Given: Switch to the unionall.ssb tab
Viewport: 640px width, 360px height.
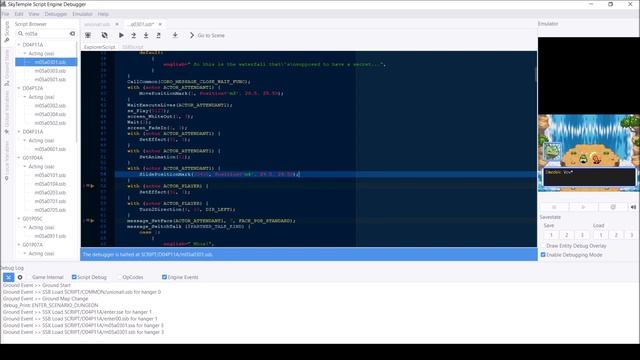Looking at the screenshot, I should click(x=97, y=24).
